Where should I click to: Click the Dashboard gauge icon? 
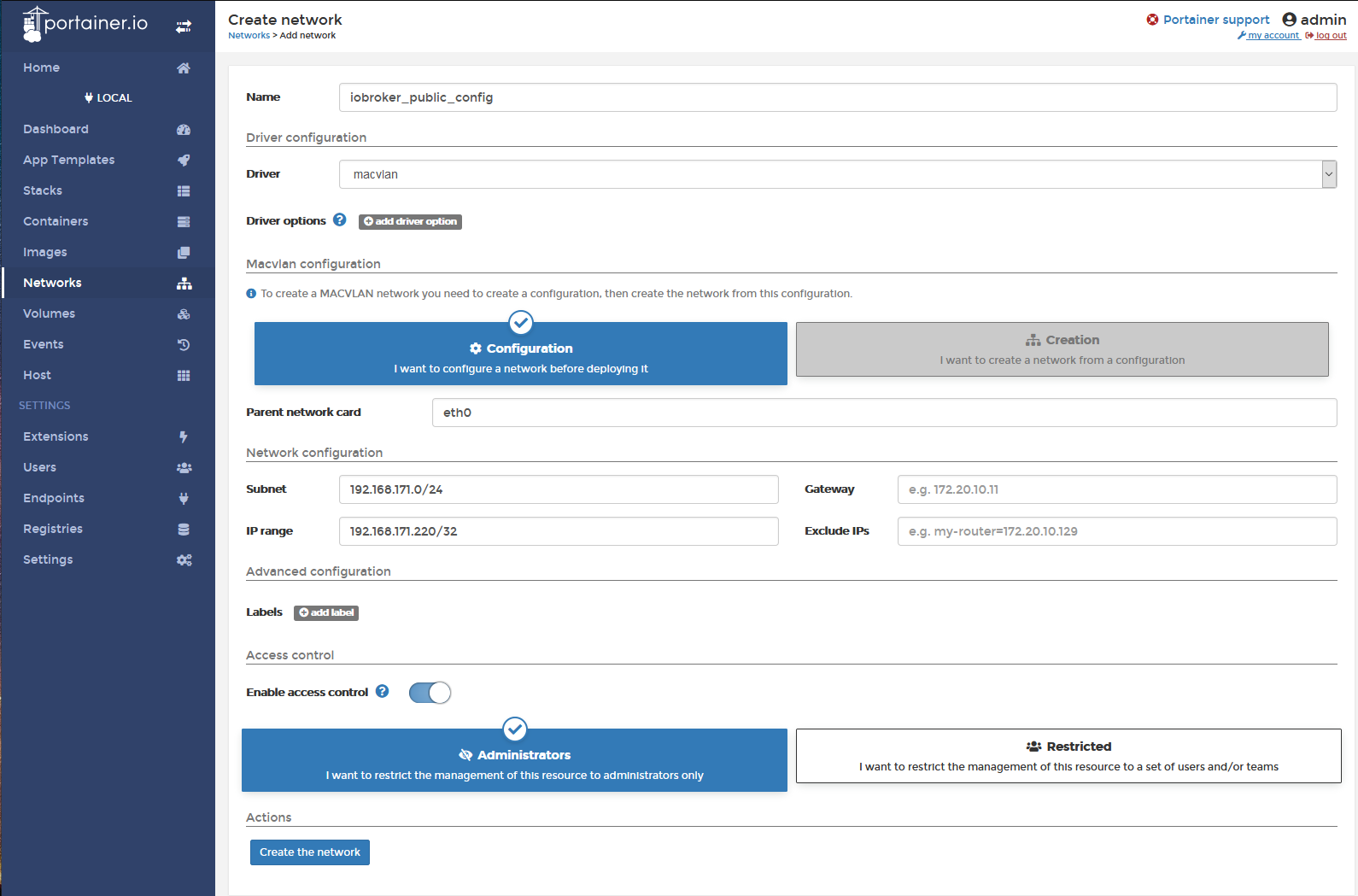click(x=183, y=130)
